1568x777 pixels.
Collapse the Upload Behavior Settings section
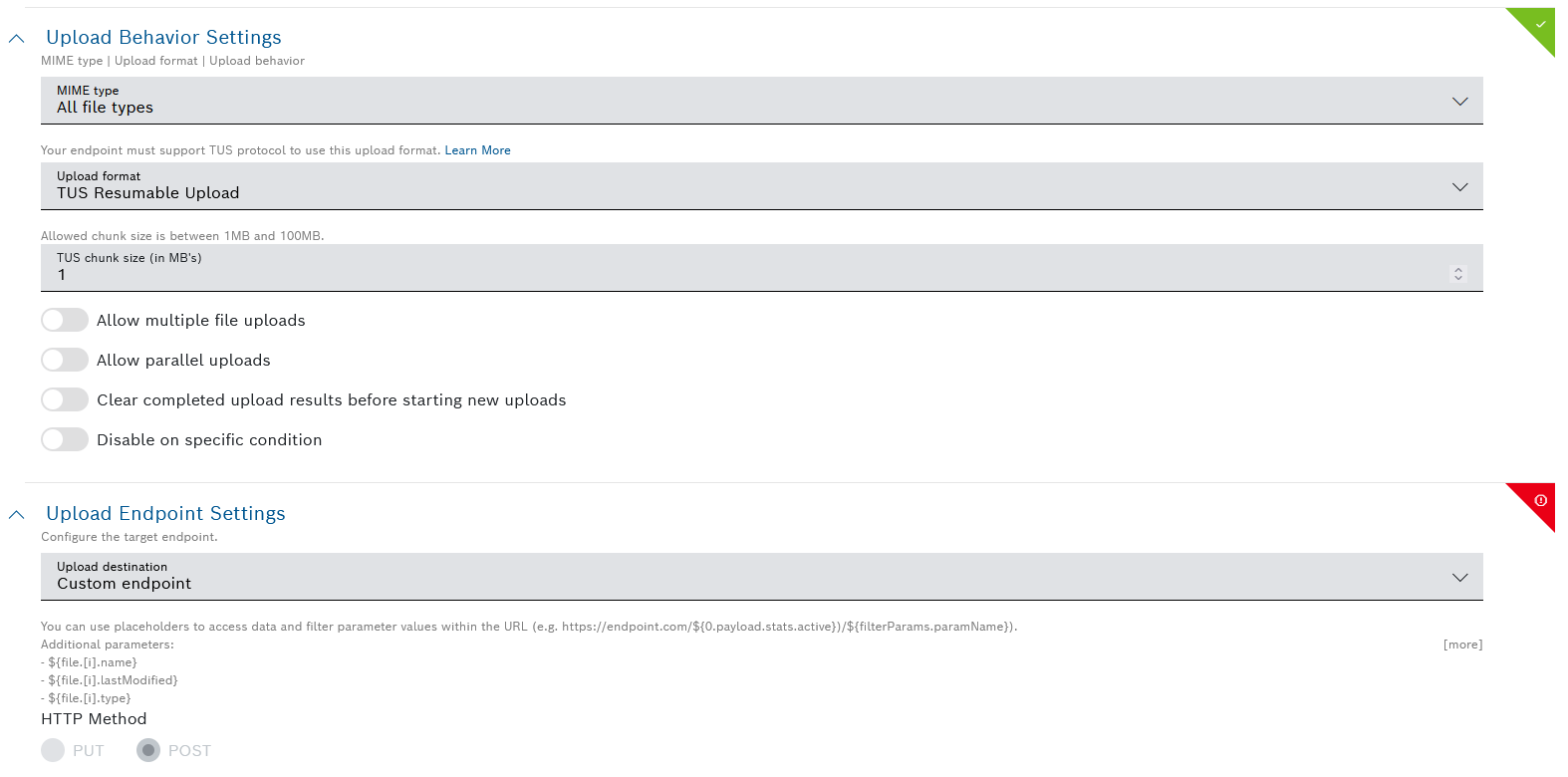pos(16,39)
